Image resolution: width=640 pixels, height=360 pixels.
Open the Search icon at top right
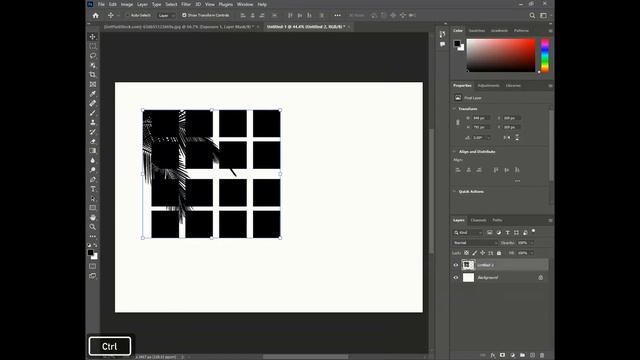click(532, 16)
